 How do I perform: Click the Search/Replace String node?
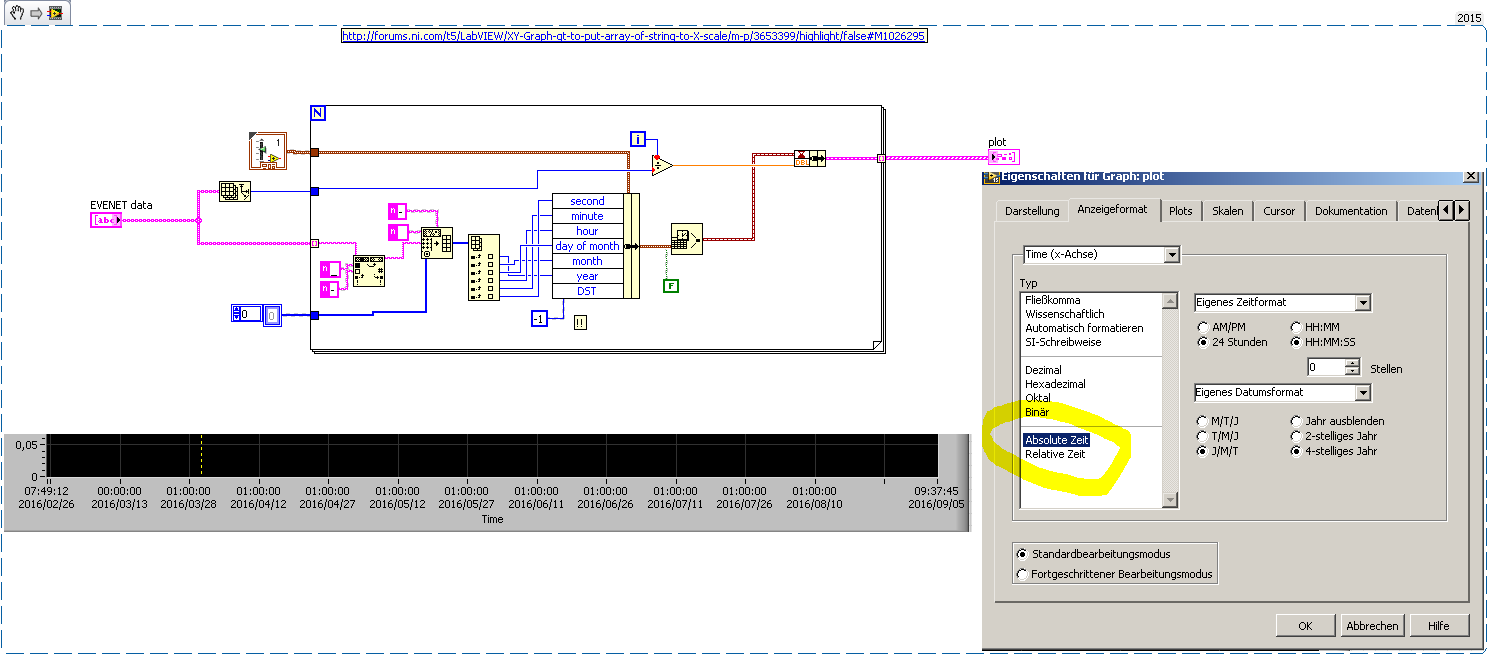[370, 271]
